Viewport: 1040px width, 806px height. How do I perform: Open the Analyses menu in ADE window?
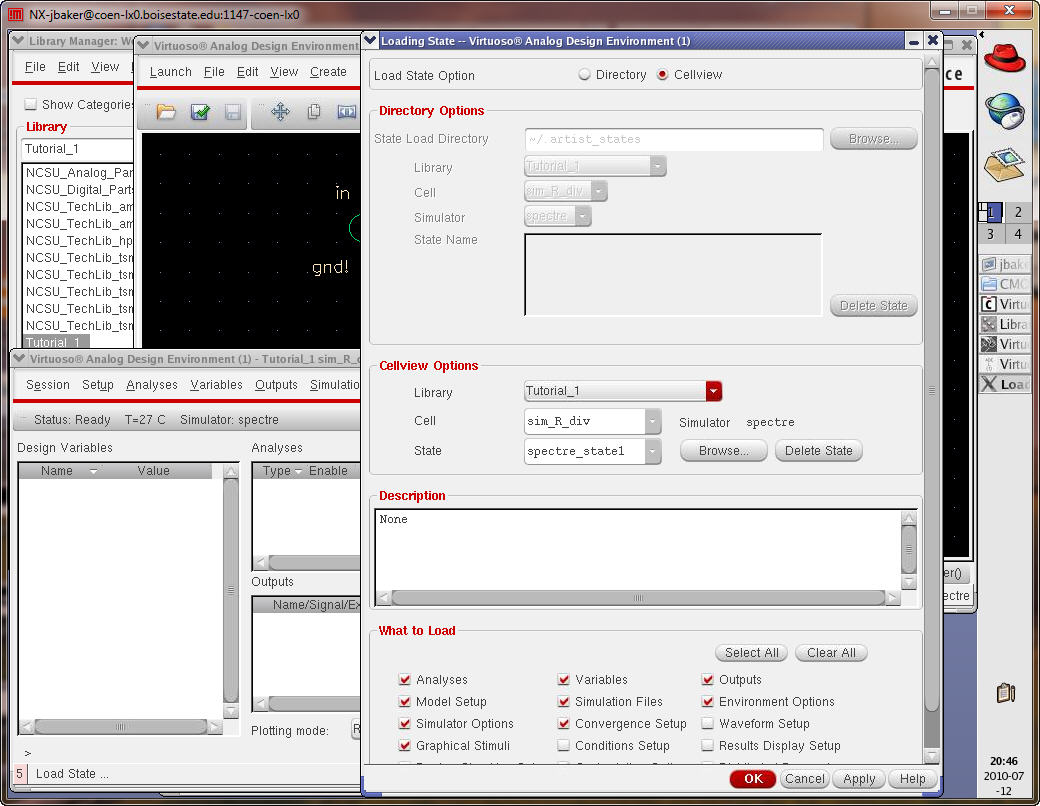pyautogui.click(x=151, y=385)
